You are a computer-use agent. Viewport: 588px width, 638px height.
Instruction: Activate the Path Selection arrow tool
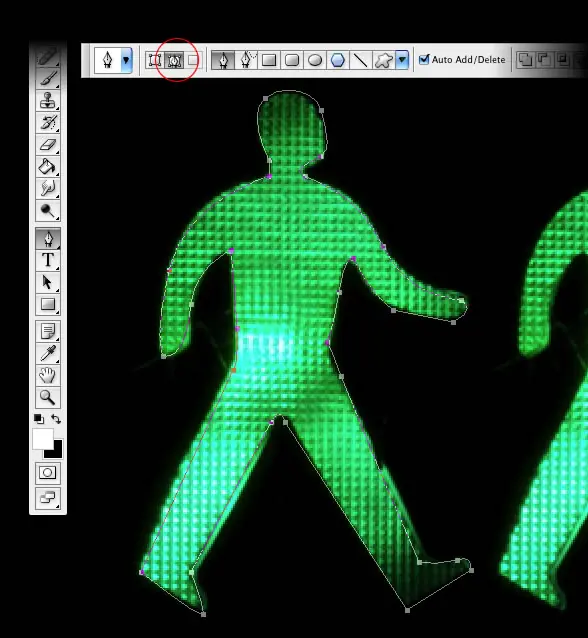pyautogui.click(x=48, y=282)
